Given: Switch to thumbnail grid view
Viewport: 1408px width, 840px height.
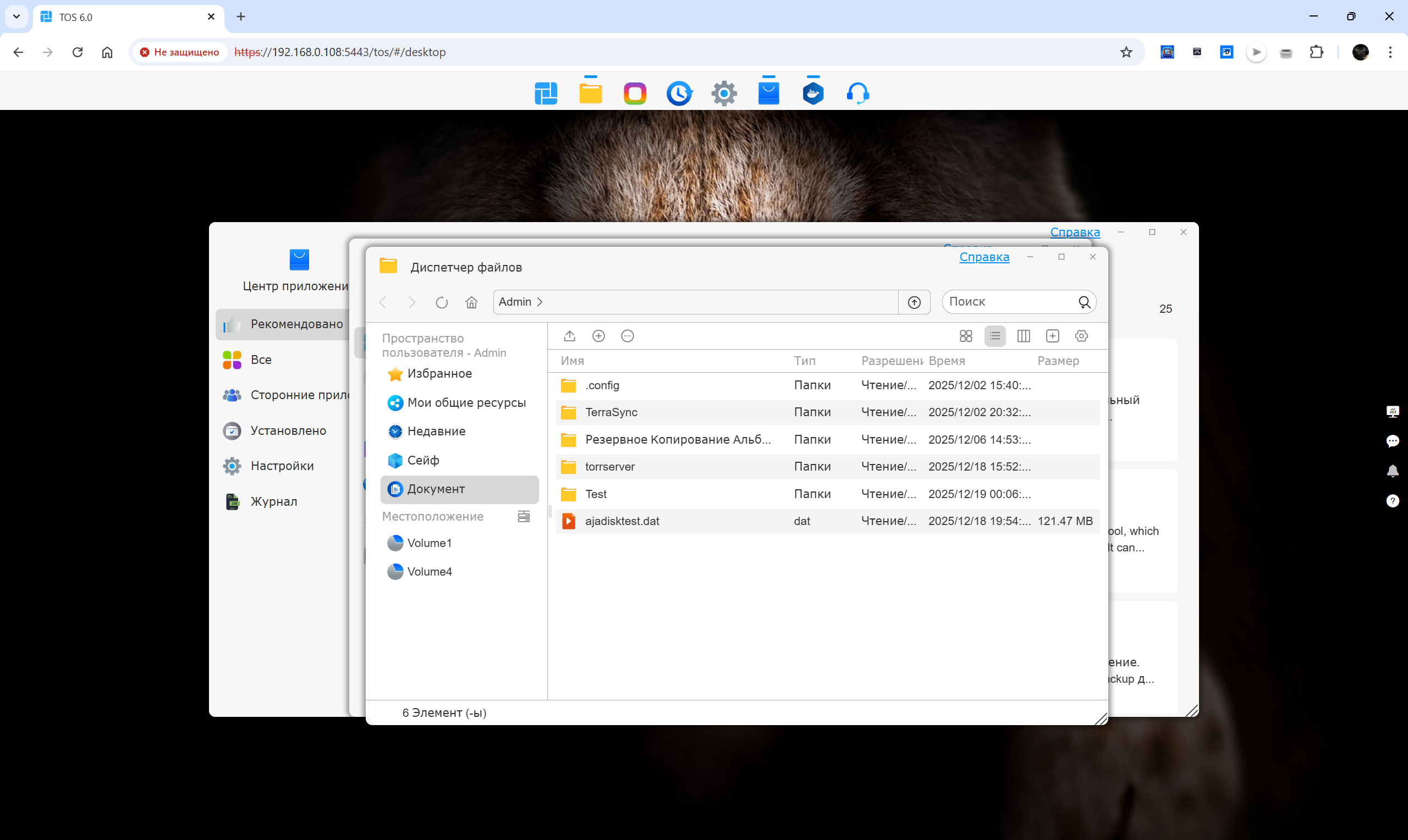Looking at the screenshot, I should [x=966, y=336].
